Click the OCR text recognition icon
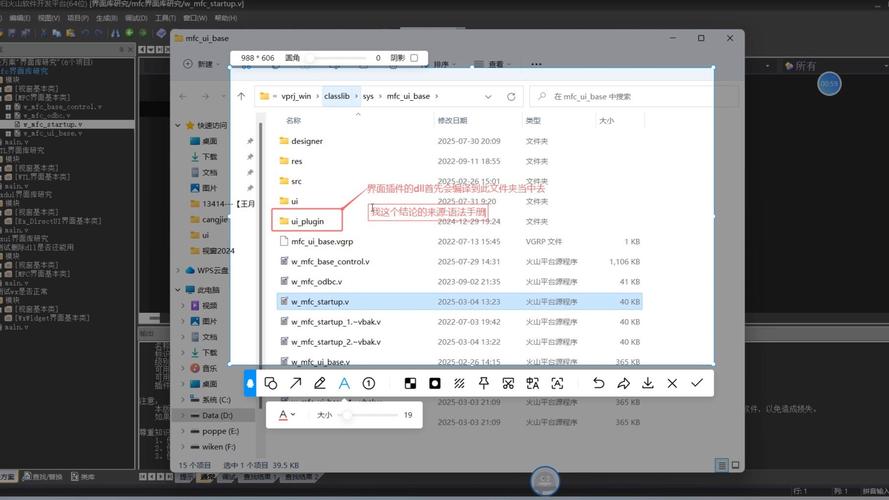The height and width of the screenshot is (500, 889). coord(557,384)
